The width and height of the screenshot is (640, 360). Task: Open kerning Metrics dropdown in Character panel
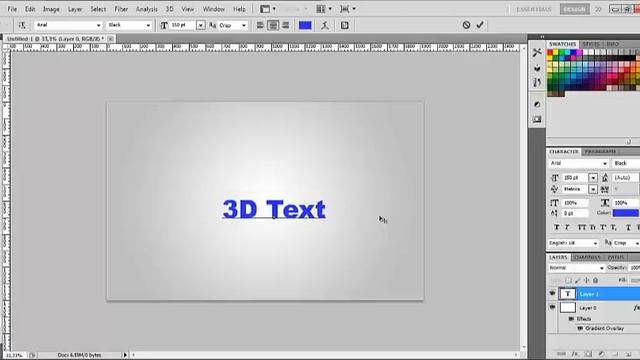point(593,189)
